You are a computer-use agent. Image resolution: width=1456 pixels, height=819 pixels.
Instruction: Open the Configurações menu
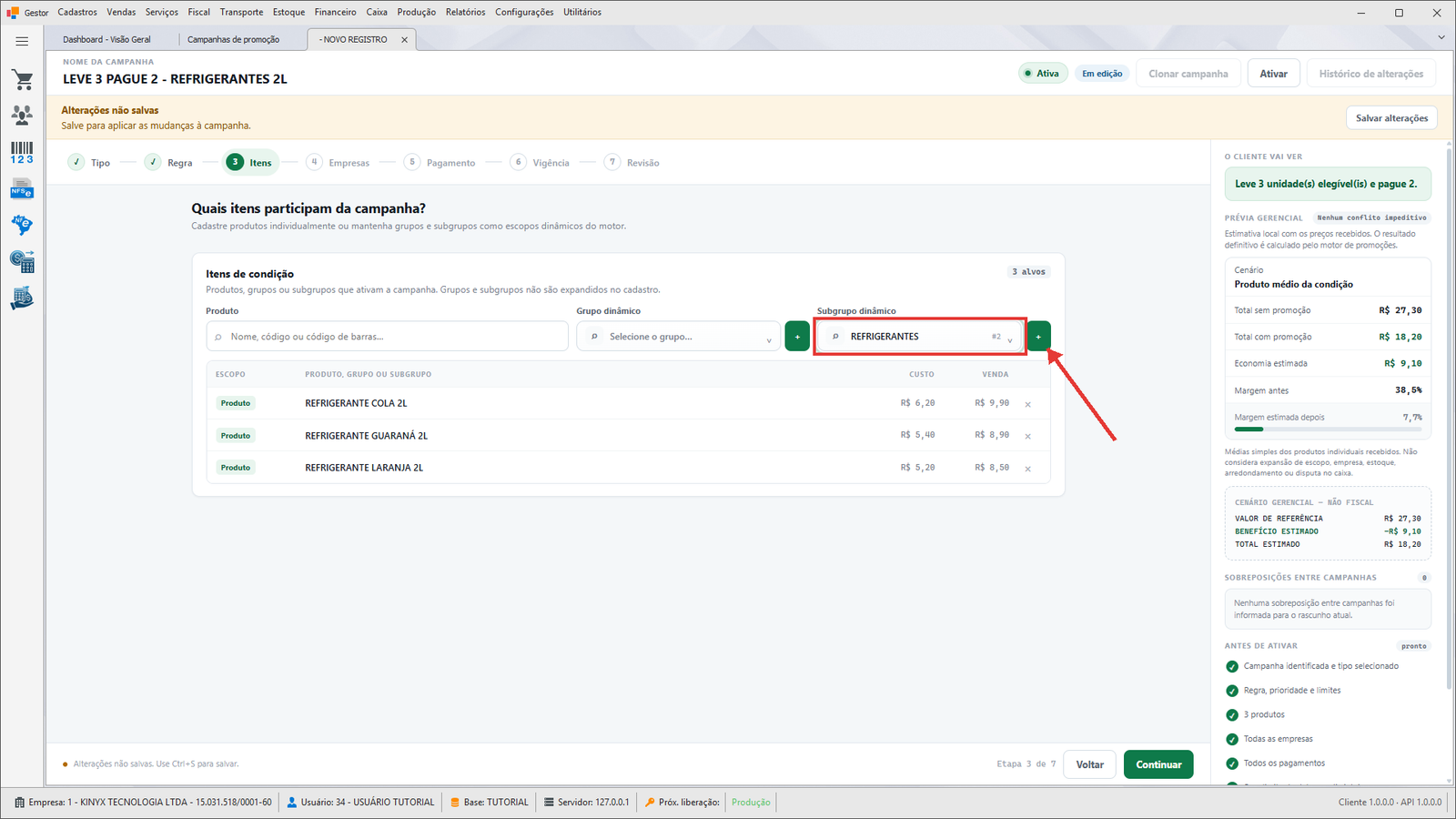click(x=524, y=12)
